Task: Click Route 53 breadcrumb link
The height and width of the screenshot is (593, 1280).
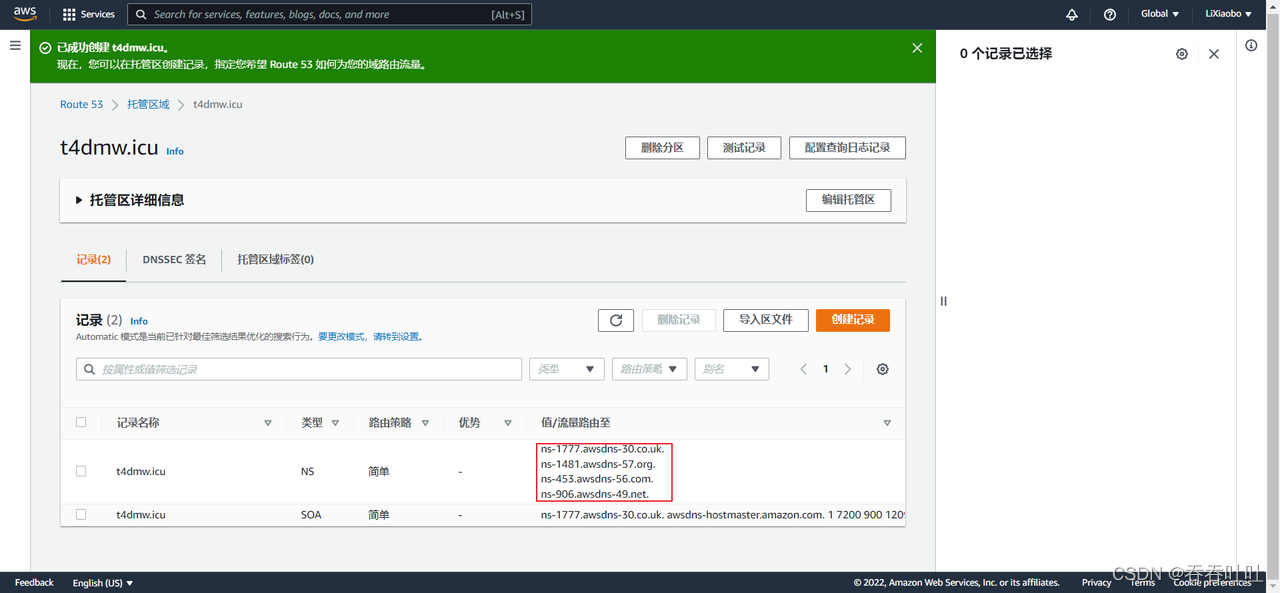Action: coord(81,104)
